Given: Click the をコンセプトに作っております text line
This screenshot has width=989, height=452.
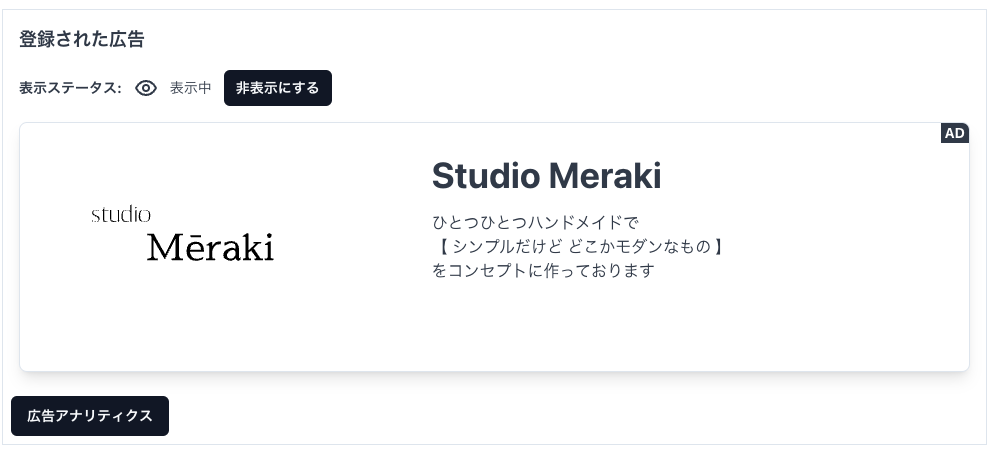Looking at the screenshot, I should point(543,270).
